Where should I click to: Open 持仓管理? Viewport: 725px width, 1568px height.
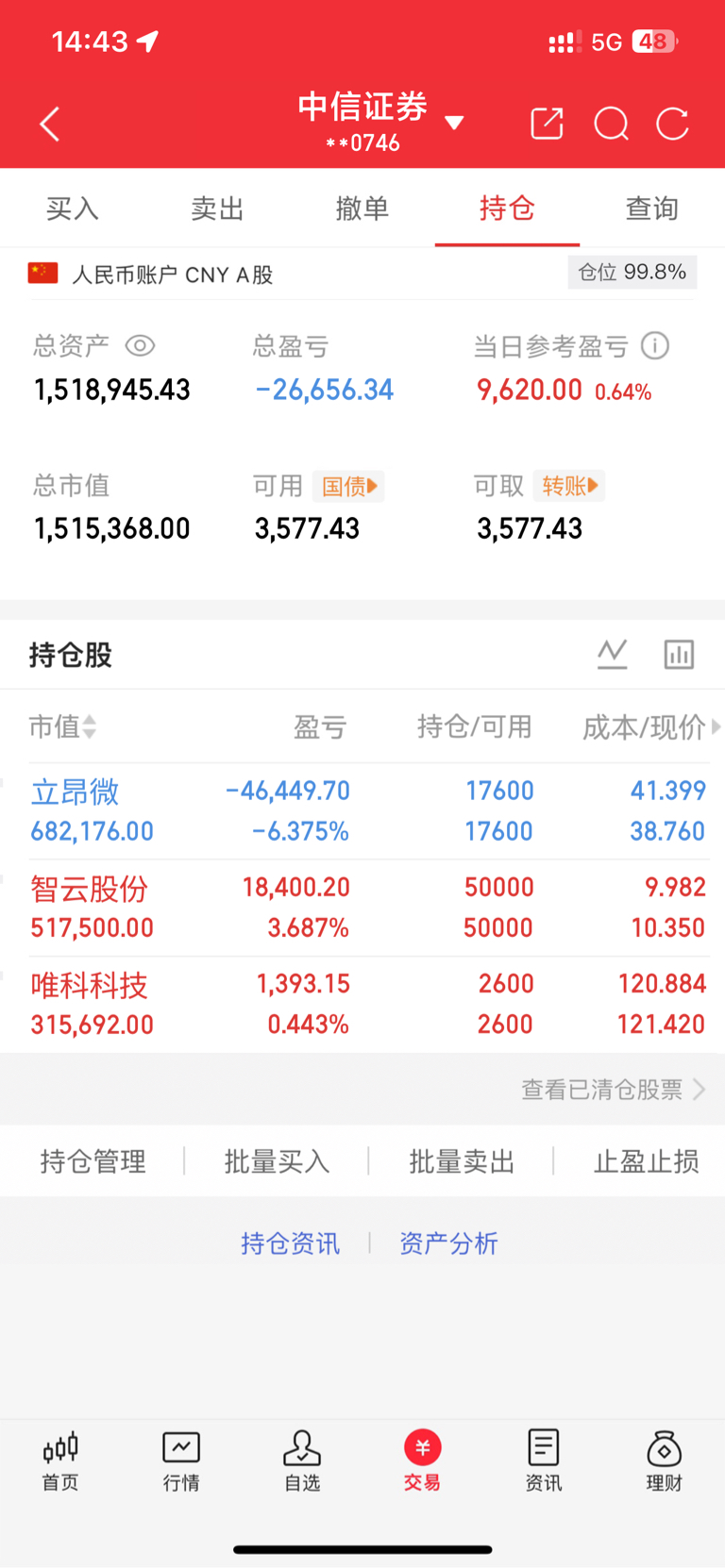[x=93, y=1161]
